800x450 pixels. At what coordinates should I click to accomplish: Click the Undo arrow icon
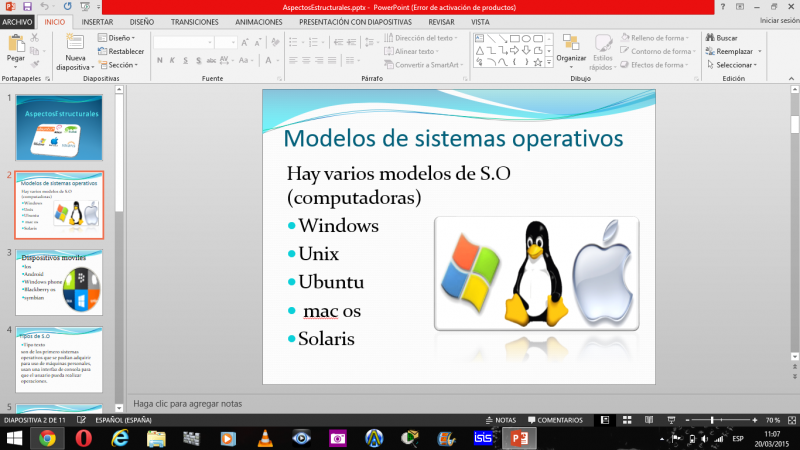tap(44, 7)
